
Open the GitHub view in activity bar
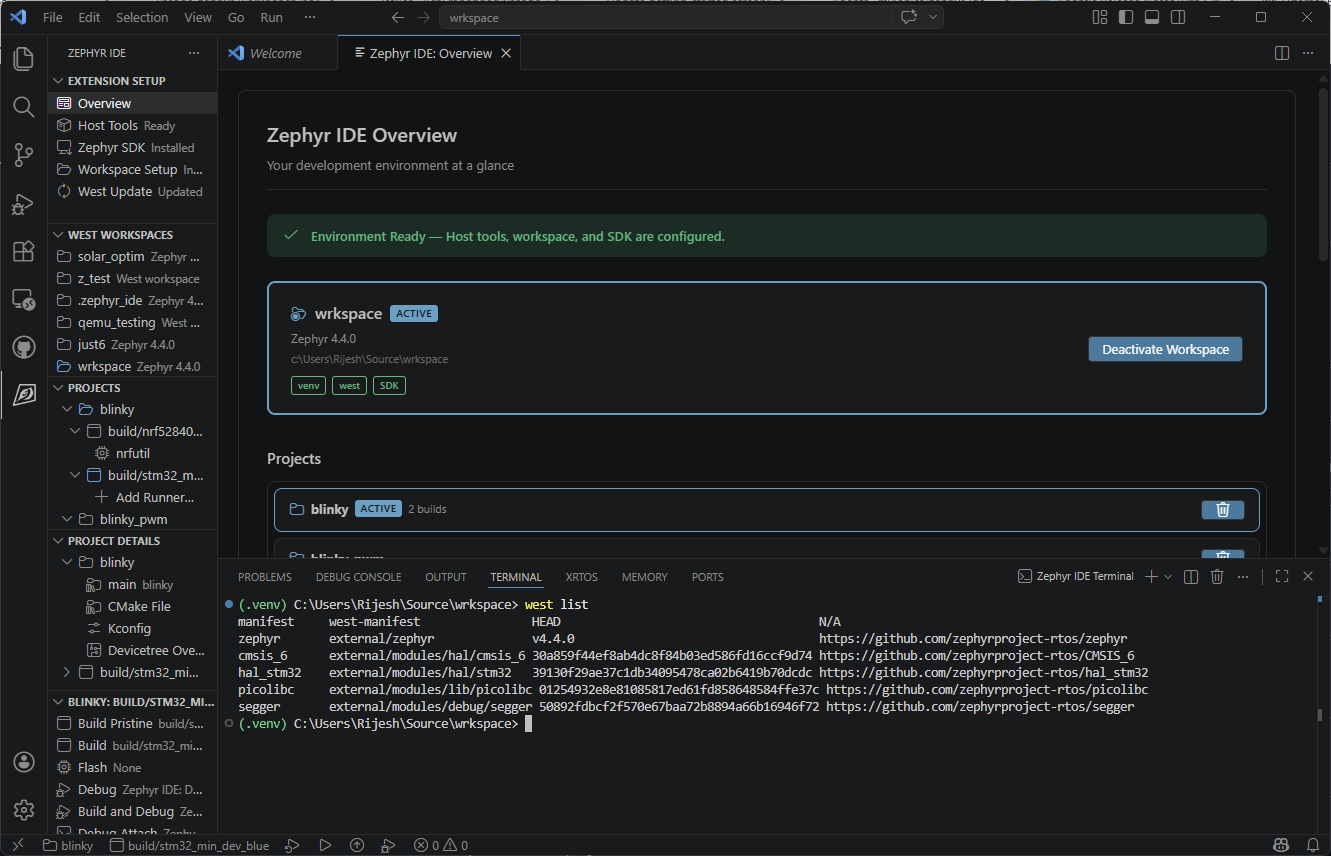(x=23, y=347)
